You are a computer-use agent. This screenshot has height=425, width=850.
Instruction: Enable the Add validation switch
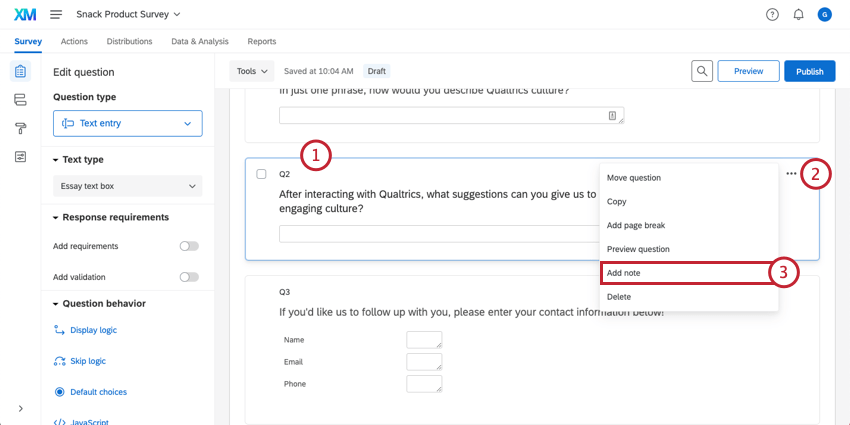(188, 277)
